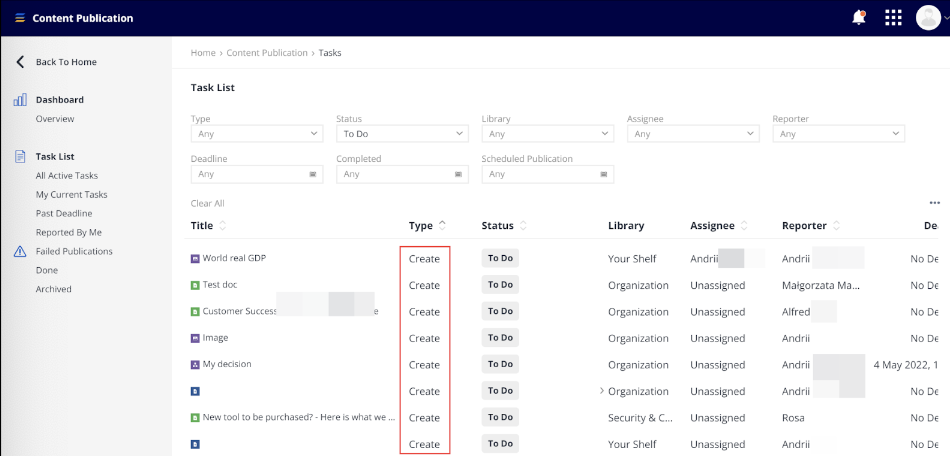Sort by Status column arrows

click(x=523, y=226)
